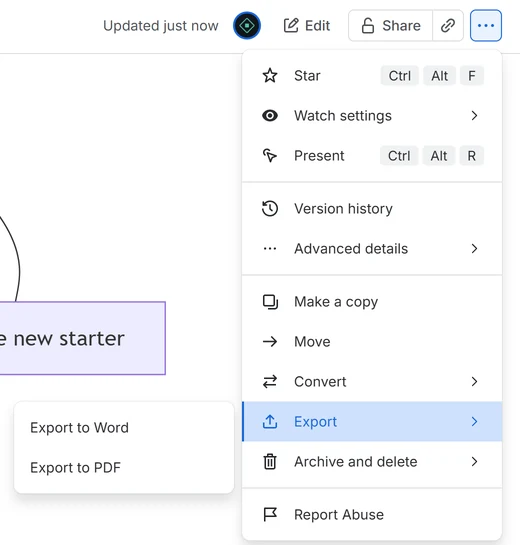Click the Ctrl key hint beside Star
Image resolution: width=520 pixels, height=545 pixels.
click(x=400, y=75)
